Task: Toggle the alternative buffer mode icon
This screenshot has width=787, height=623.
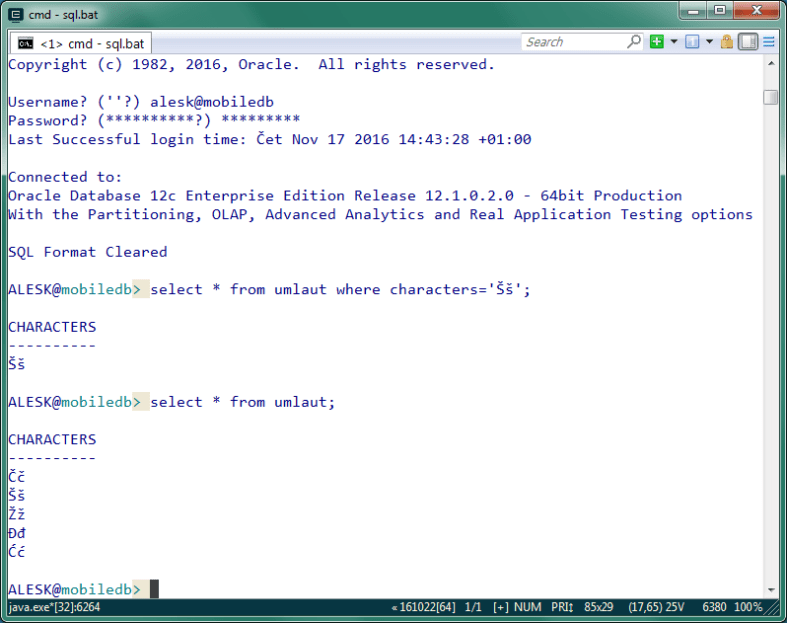Action: tap(748, 42)
